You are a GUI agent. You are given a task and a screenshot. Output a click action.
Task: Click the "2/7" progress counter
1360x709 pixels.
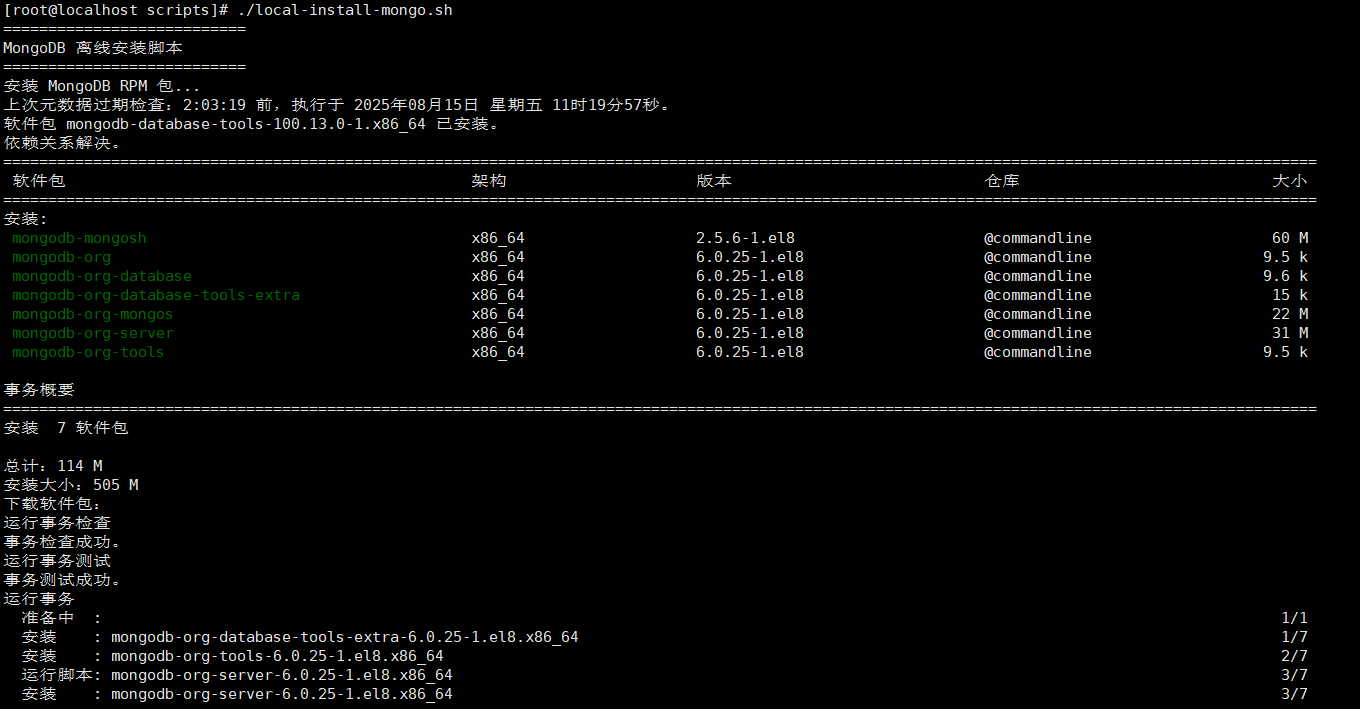(1294, 656)
